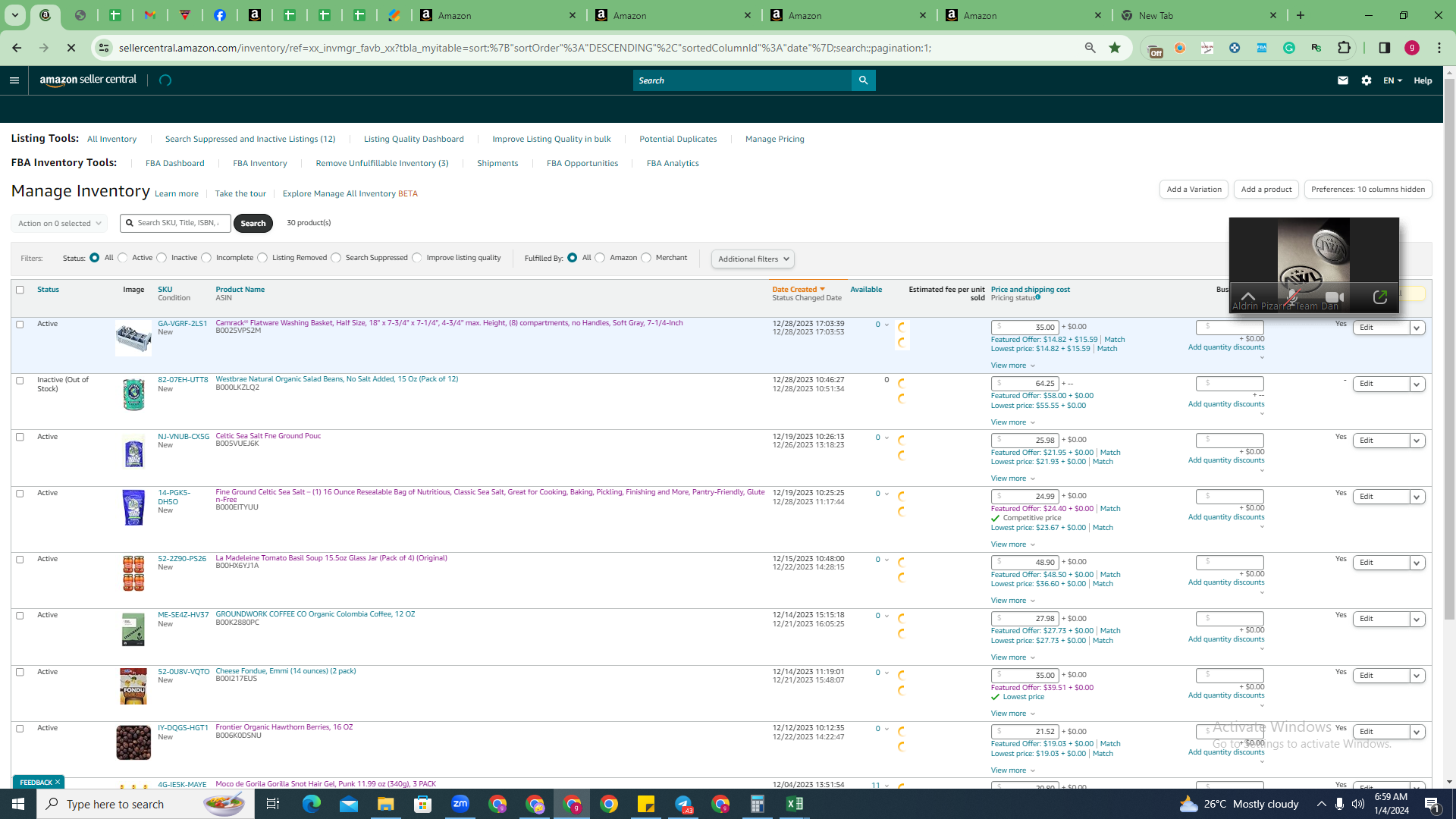Open a new browser tab
The width and height of the screenshot is (1456, 819).
click(1301, 15)
